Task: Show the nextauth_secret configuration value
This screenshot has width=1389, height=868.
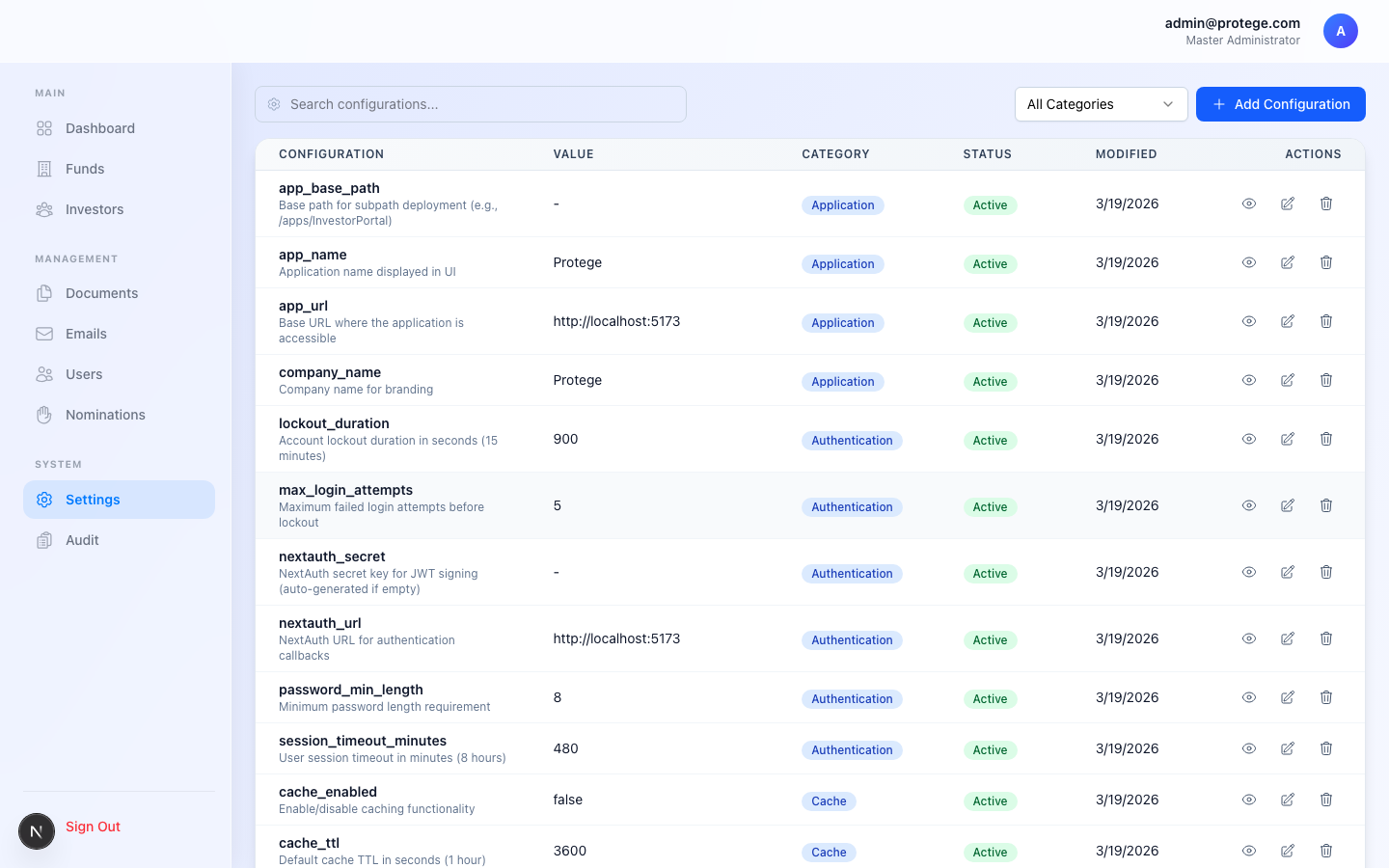Action: click(x=1249, y=571)
